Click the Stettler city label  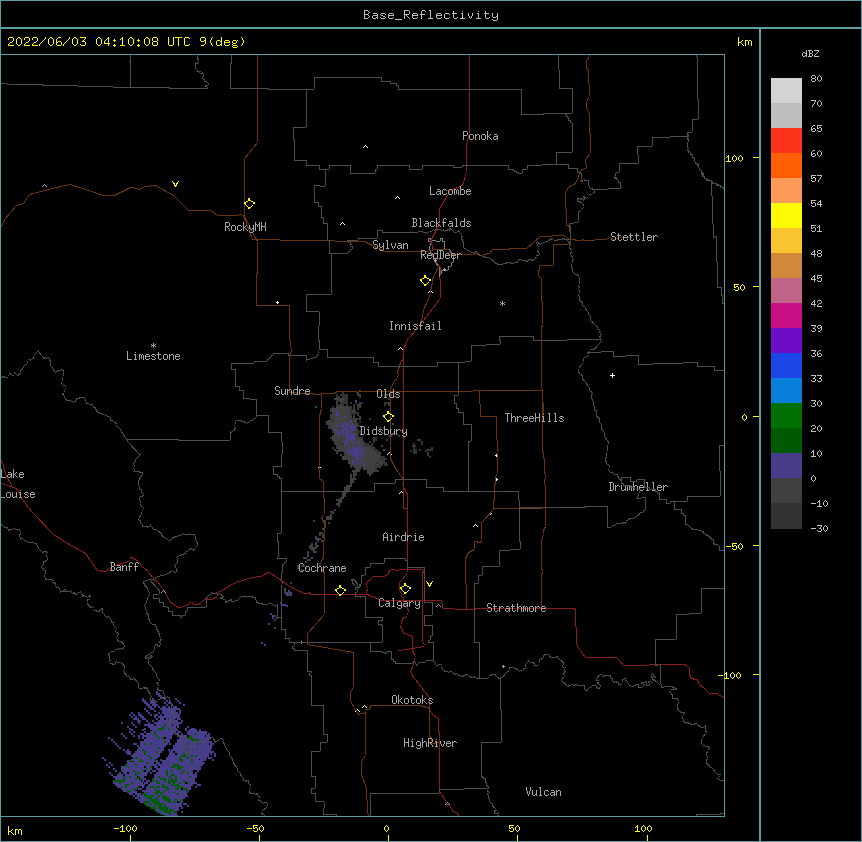[x=634, y=237]
